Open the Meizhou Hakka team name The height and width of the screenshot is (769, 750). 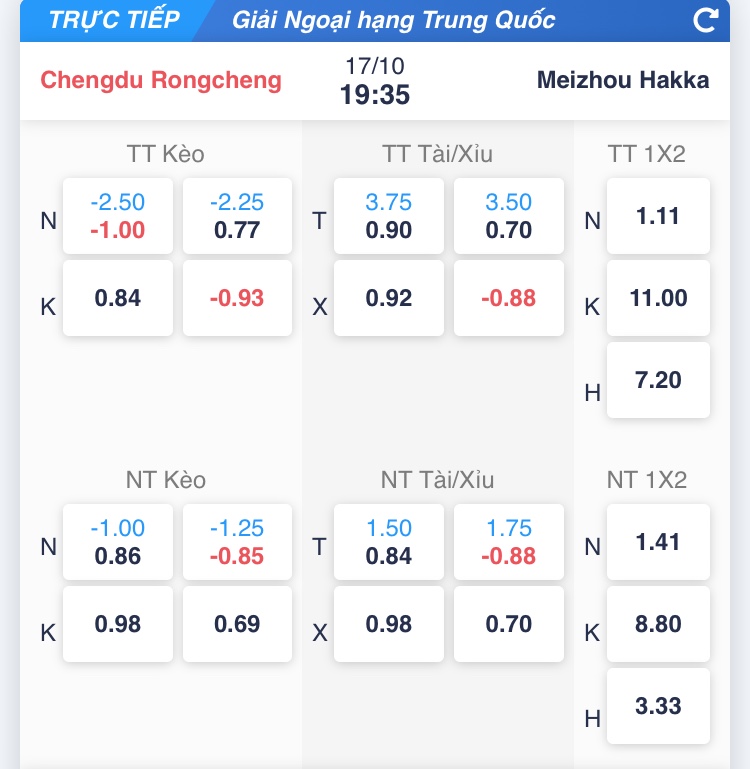point(623,80)
